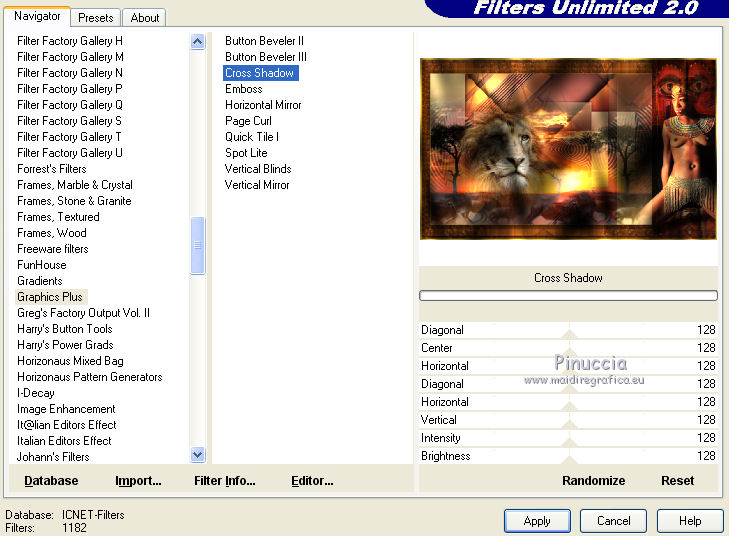
Task: Choose Emboss filter
Action: tap(244, 89)
